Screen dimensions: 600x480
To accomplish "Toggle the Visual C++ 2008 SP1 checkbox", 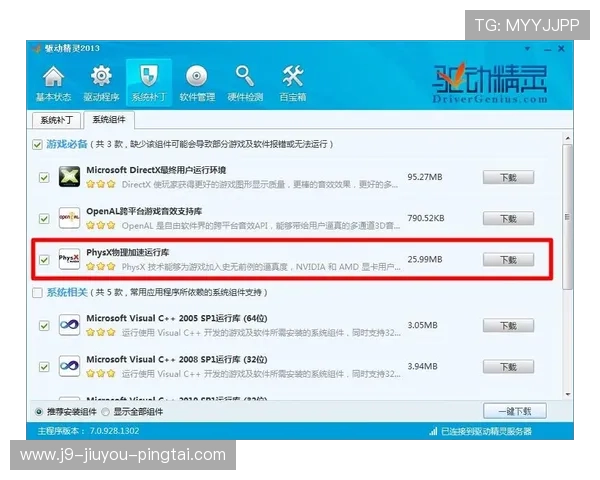I will tap(44, 367).
